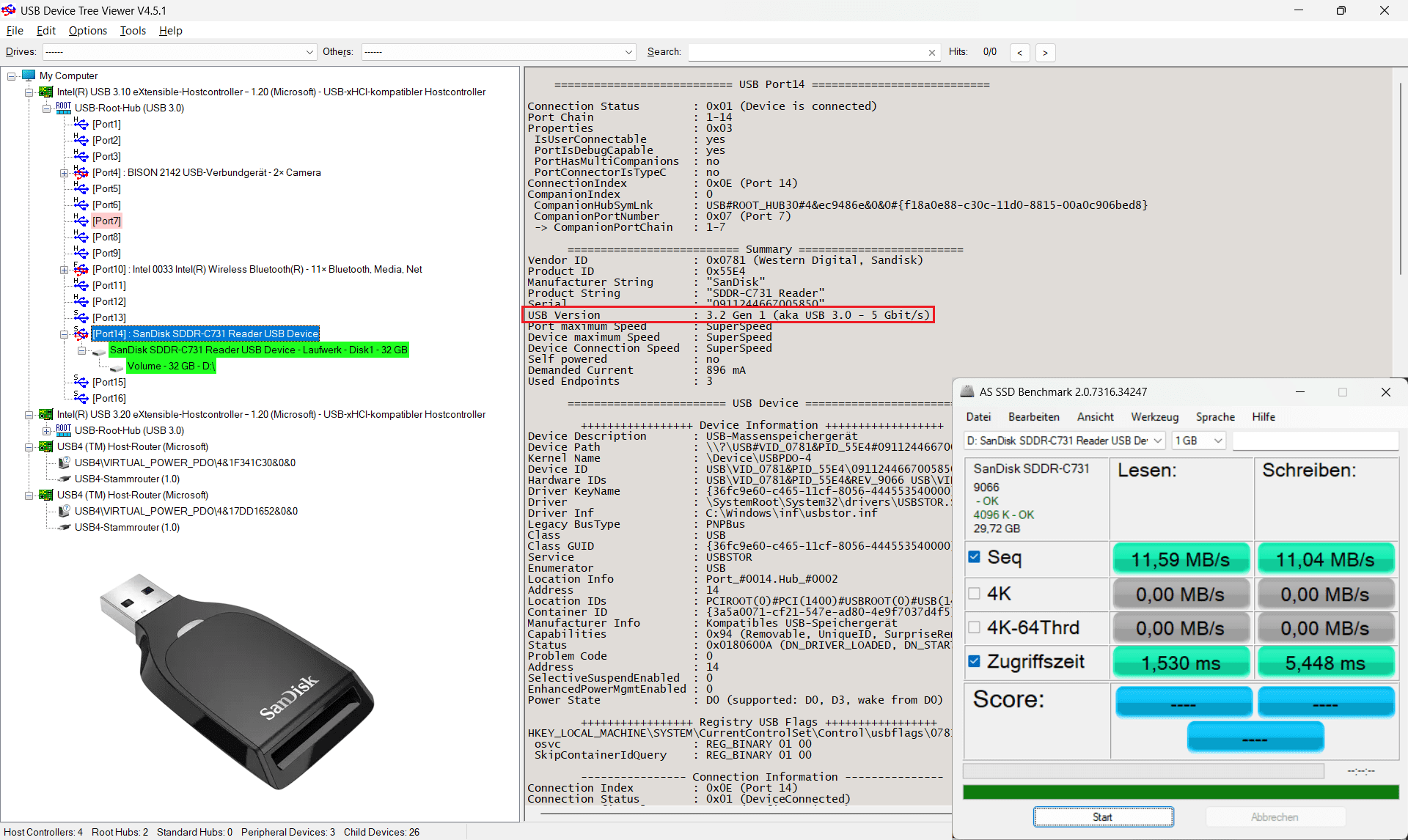Click the Seq read result 11,59 MB/s

tap(1180, 559)
